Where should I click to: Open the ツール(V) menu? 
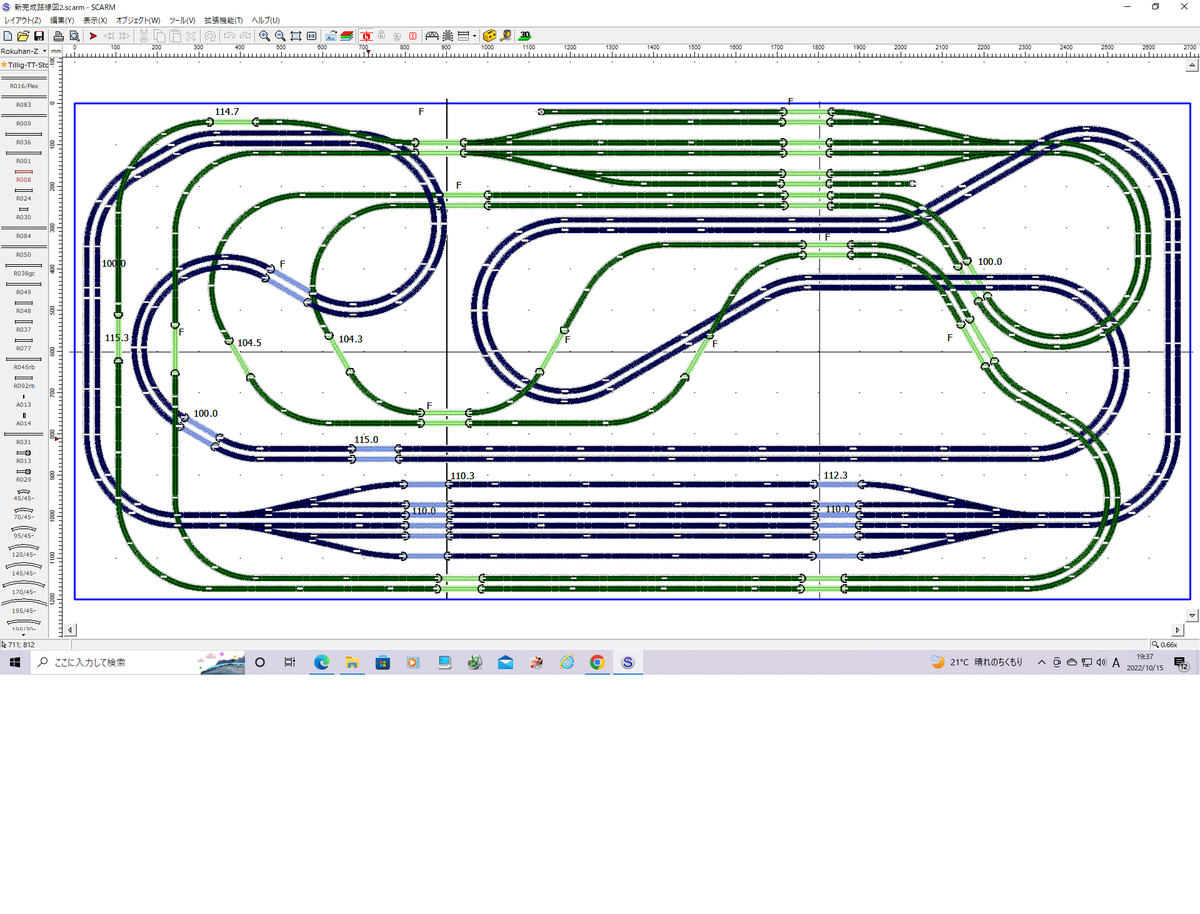[183, 20]
